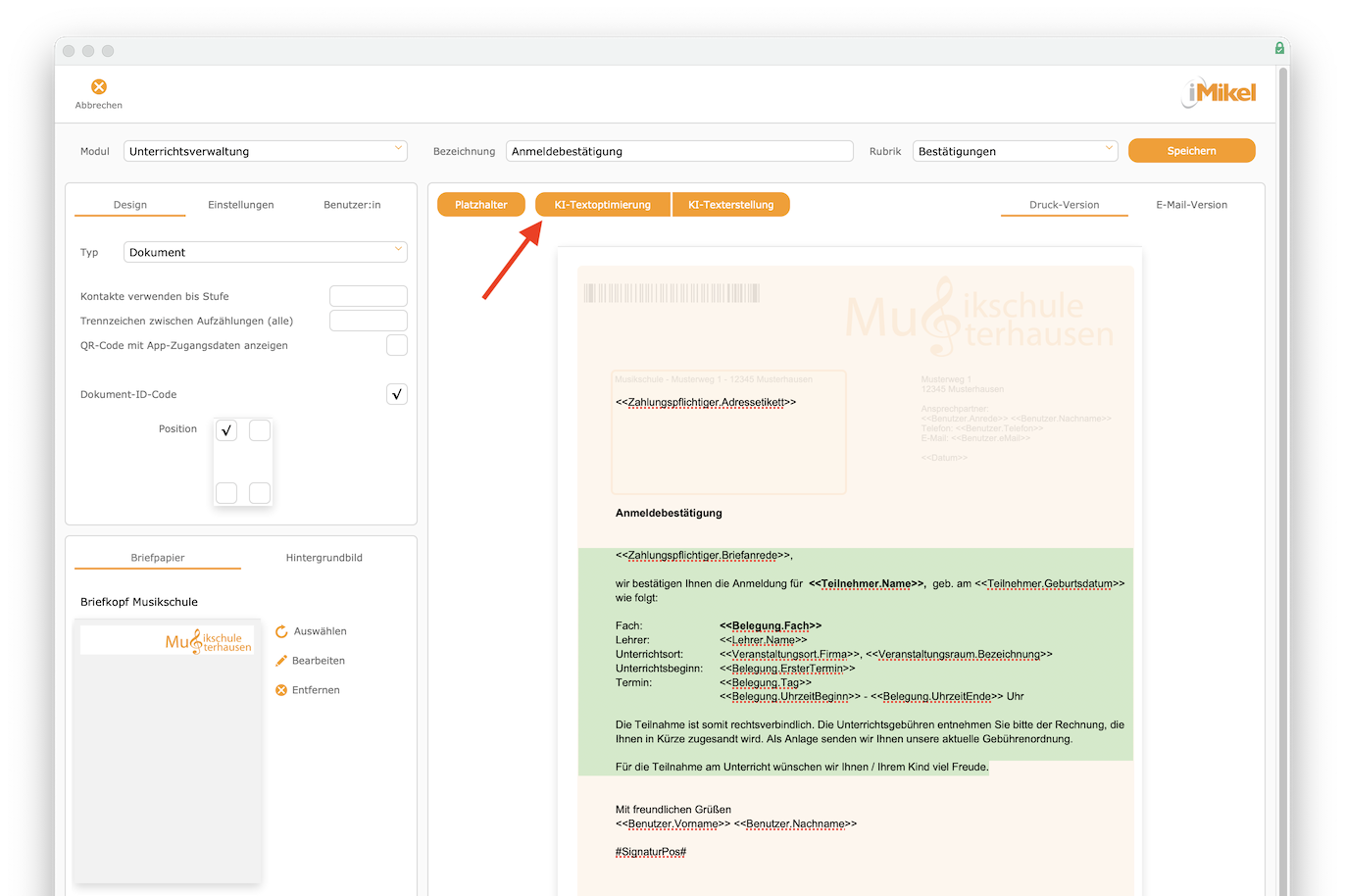Click the Trennzeichen zwischen Aufzählungen field
Screen dimensions: 1345x896
[x=369, y=321]
